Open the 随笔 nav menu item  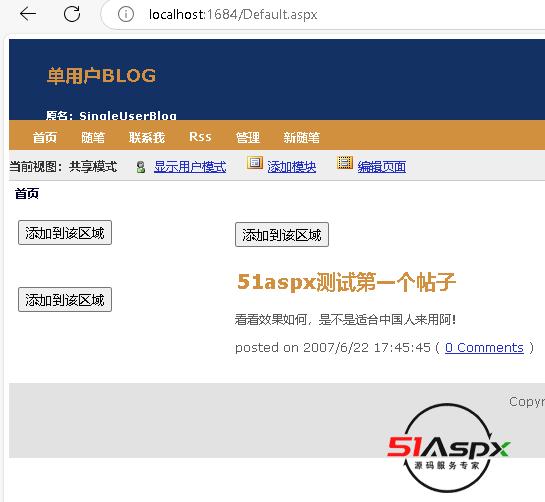pyautogui.click(x=93, y=137)
